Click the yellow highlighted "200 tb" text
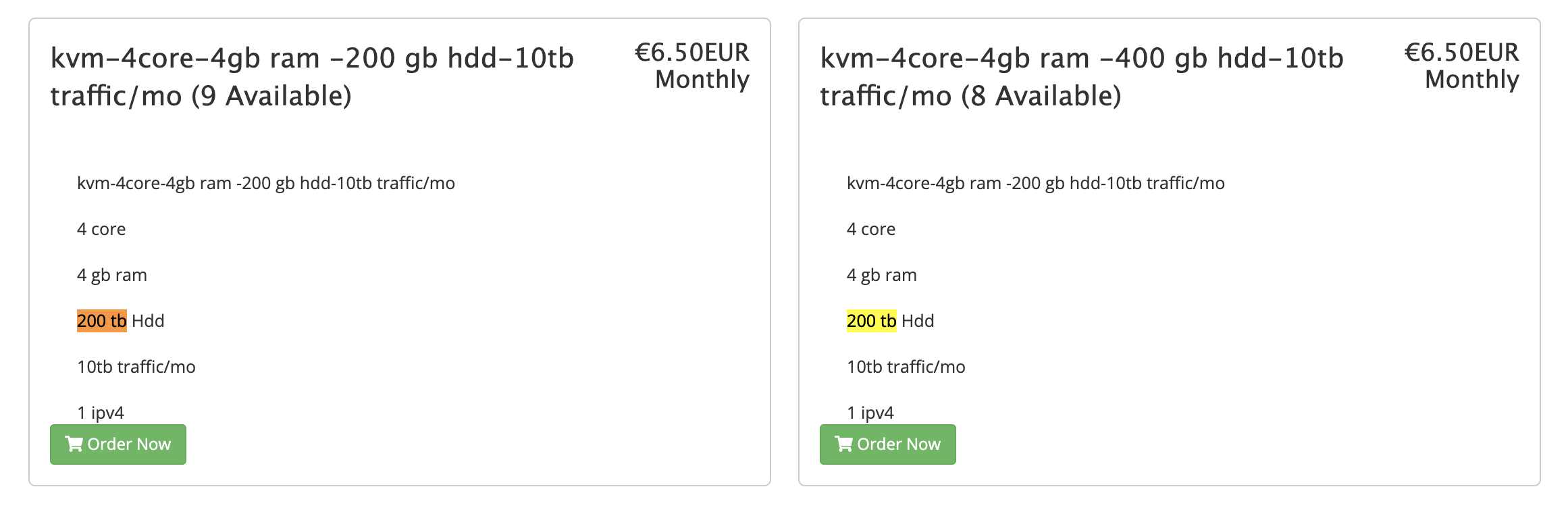Viewport: 1568px width, 512px height. tap(872, 321)
